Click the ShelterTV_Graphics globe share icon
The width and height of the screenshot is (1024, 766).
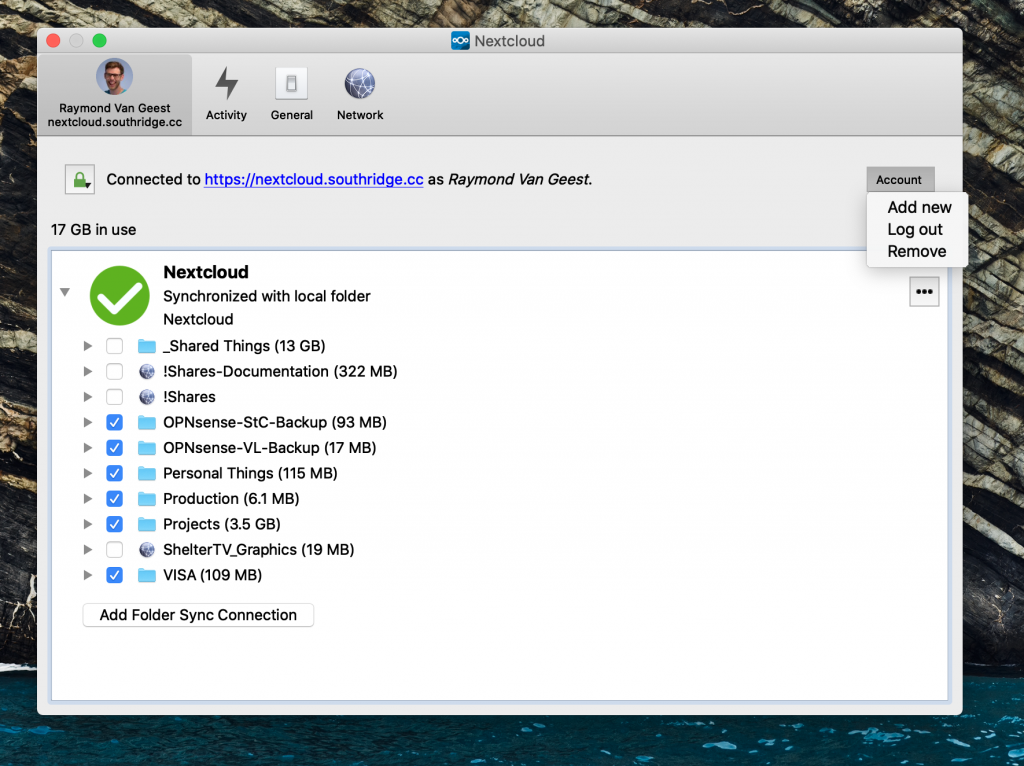coord(147,550)
